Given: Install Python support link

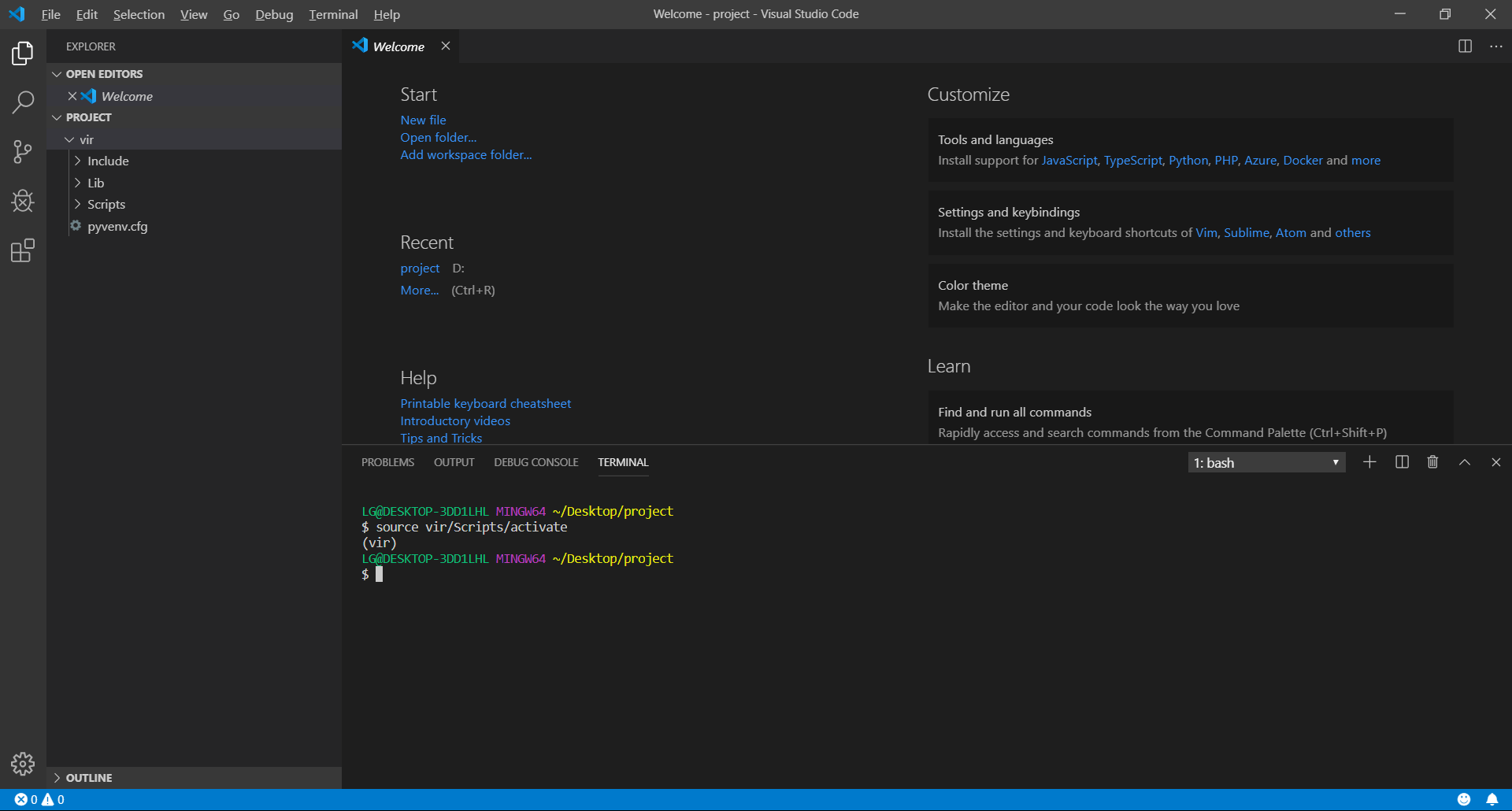Looking at the screenshot, I should pyautogui.click(x=1188, y=161).
